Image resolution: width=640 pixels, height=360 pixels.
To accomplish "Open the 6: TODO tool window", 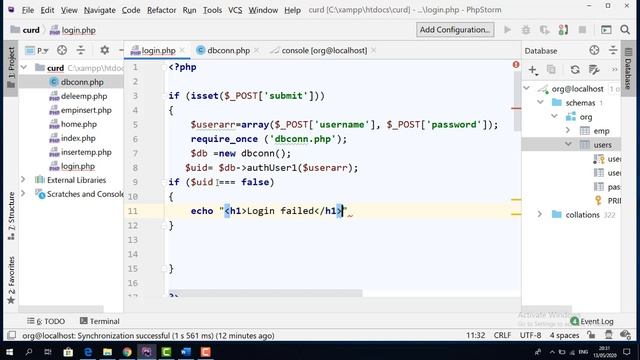I will tap(46, 321).
